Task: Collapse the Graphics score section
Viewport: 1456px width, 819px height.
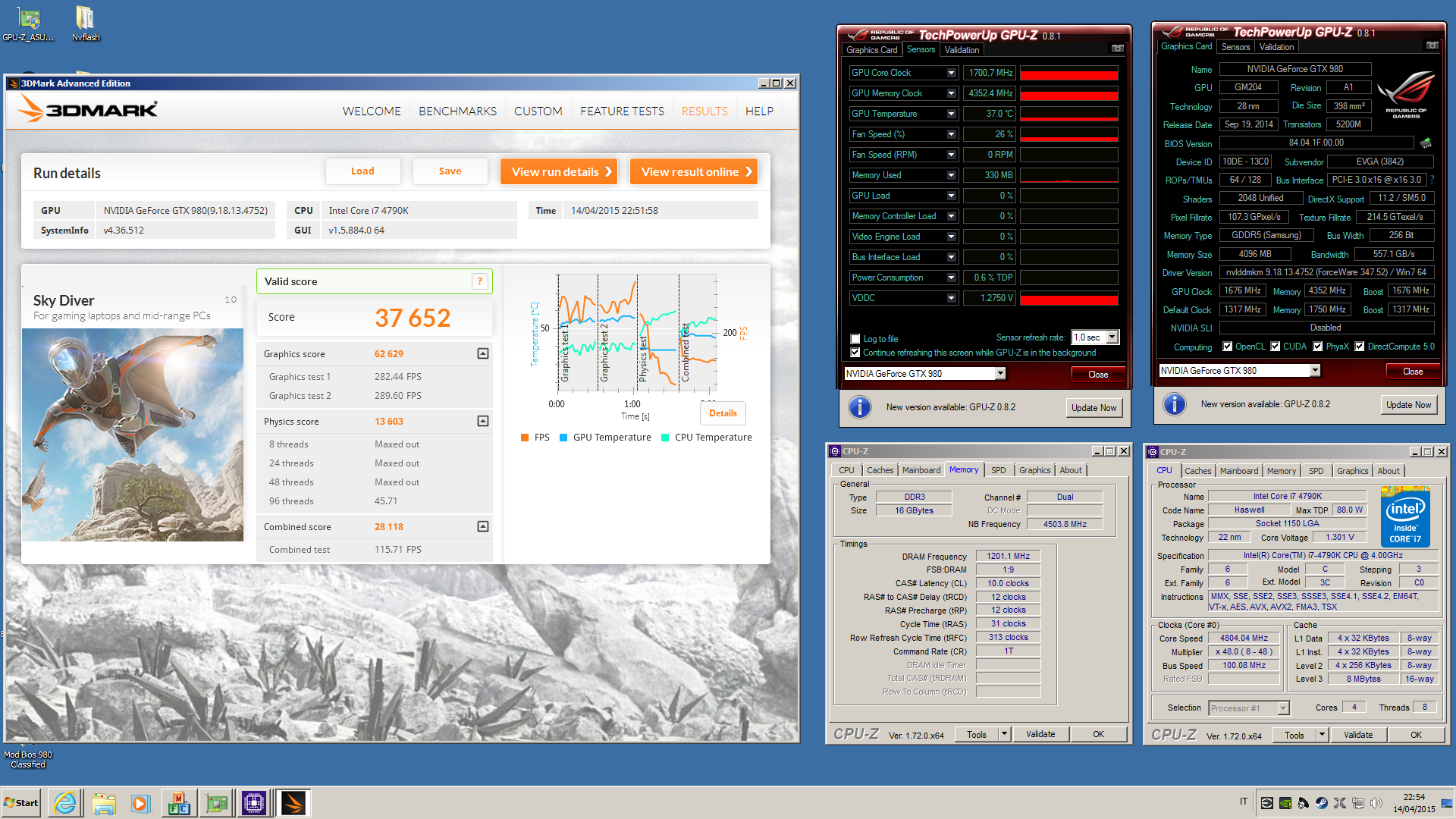Action: [482, 353]
